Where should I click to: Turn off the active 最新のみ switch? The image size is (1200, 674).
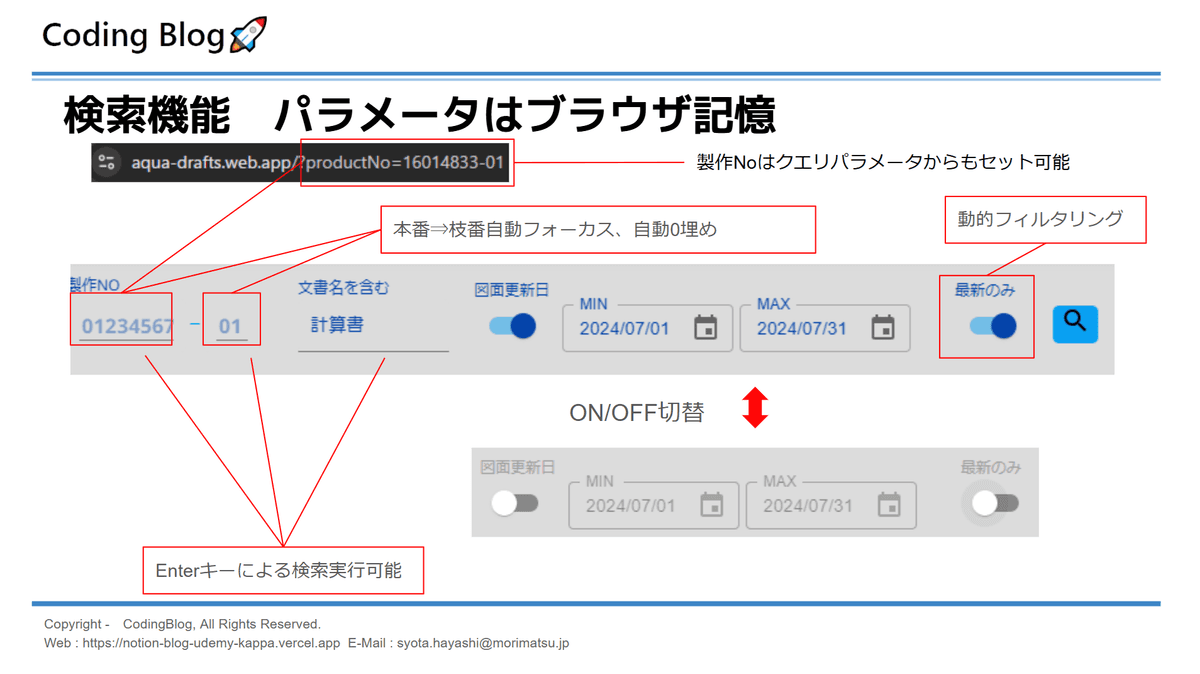point(994,325)
